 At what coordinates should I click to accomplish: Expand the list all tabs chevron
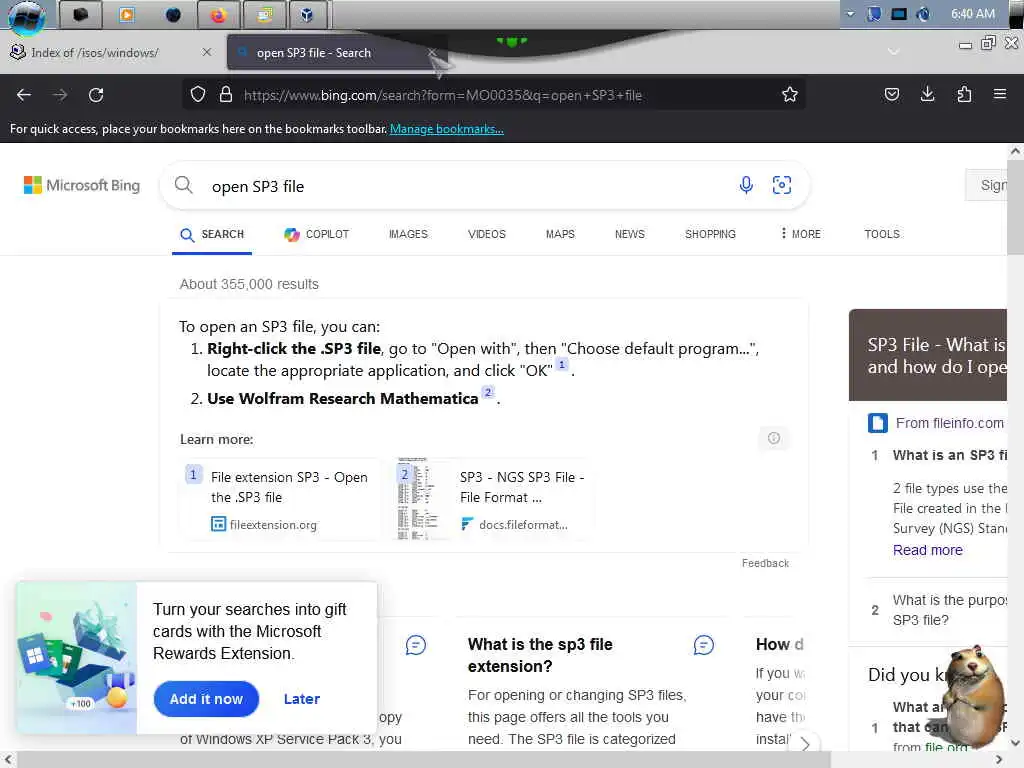[893, 52]
